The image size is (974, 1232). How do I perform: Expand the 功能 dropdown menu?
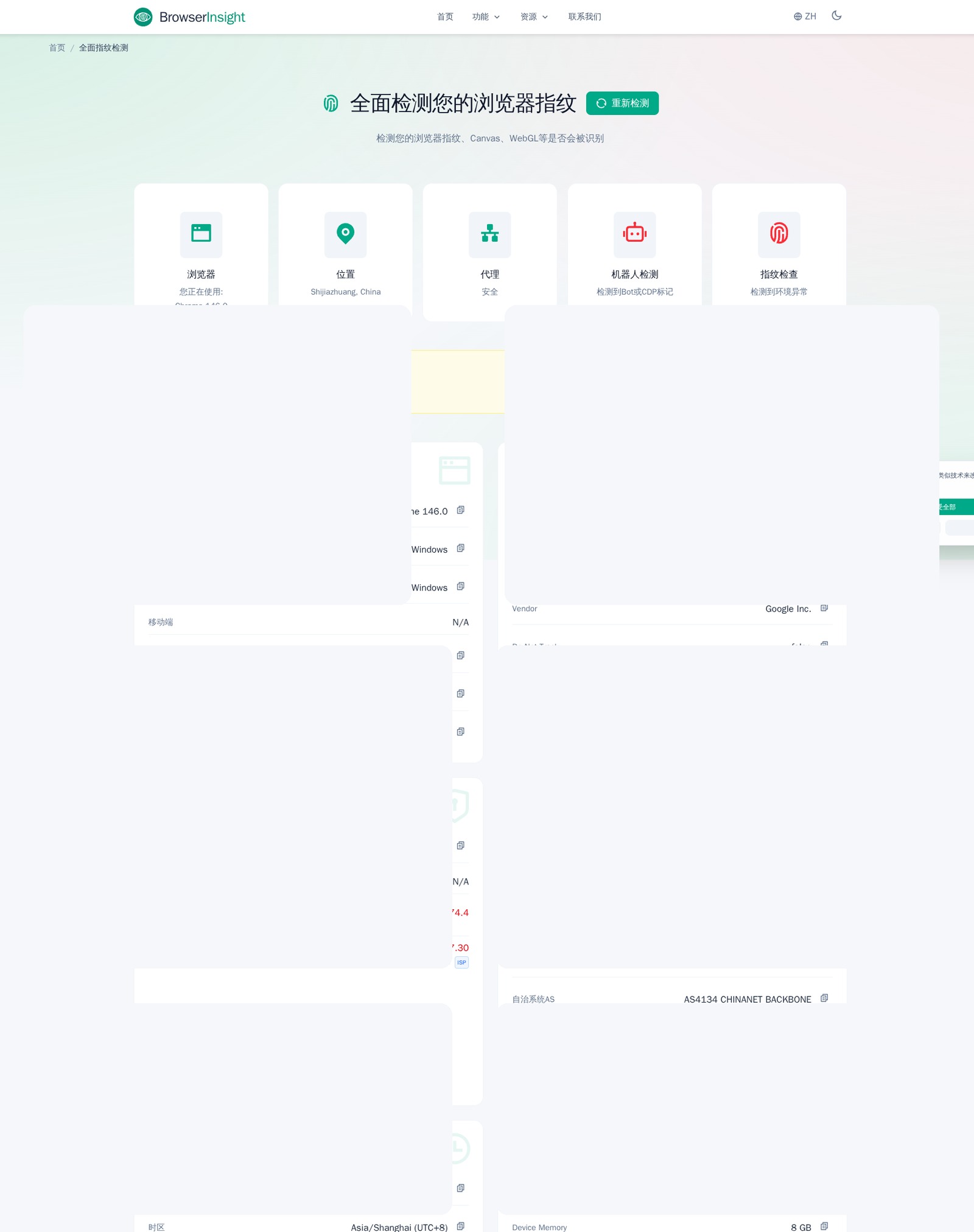point(486,17)
